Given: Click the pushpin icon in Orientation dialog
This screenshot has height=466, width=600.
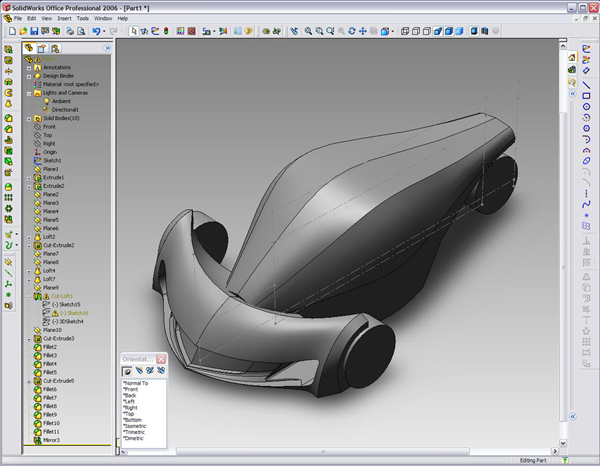Looking at the screenshot, I should click(x=127, y=372).
